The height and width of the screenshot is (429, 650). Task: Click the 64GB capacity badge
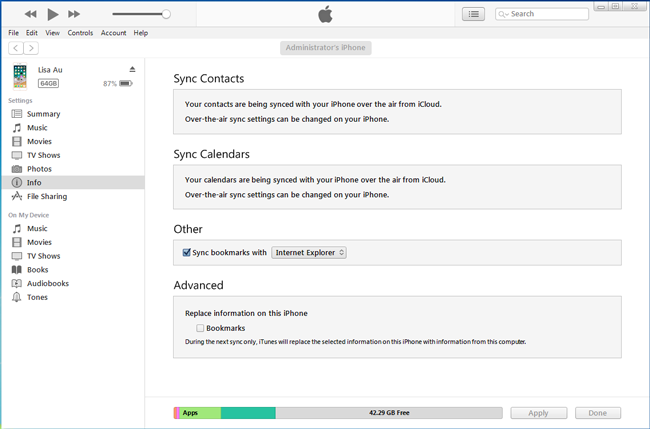click(x=49, y=83)
